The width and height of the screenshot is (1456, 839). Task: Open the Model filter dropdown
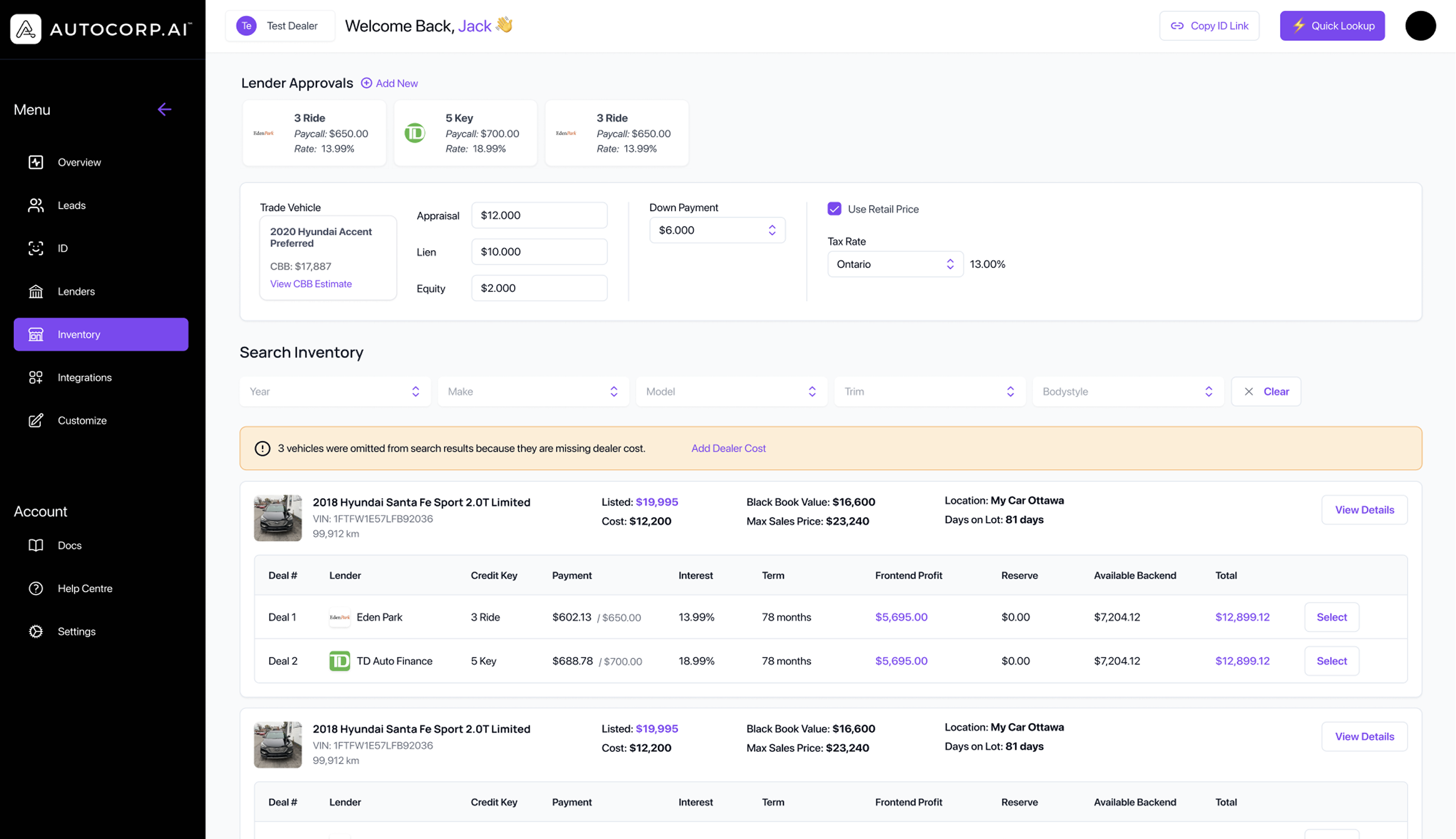[731, 391]
